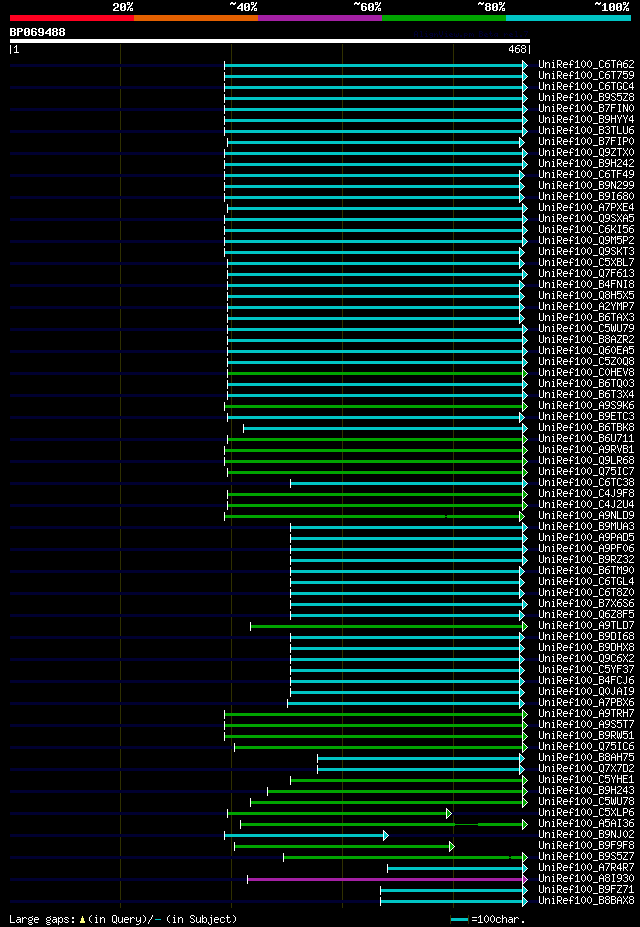The image size is (640, 927).
Task: Select the UniRef100_A9TLD7 label
Action: [586, 625]
